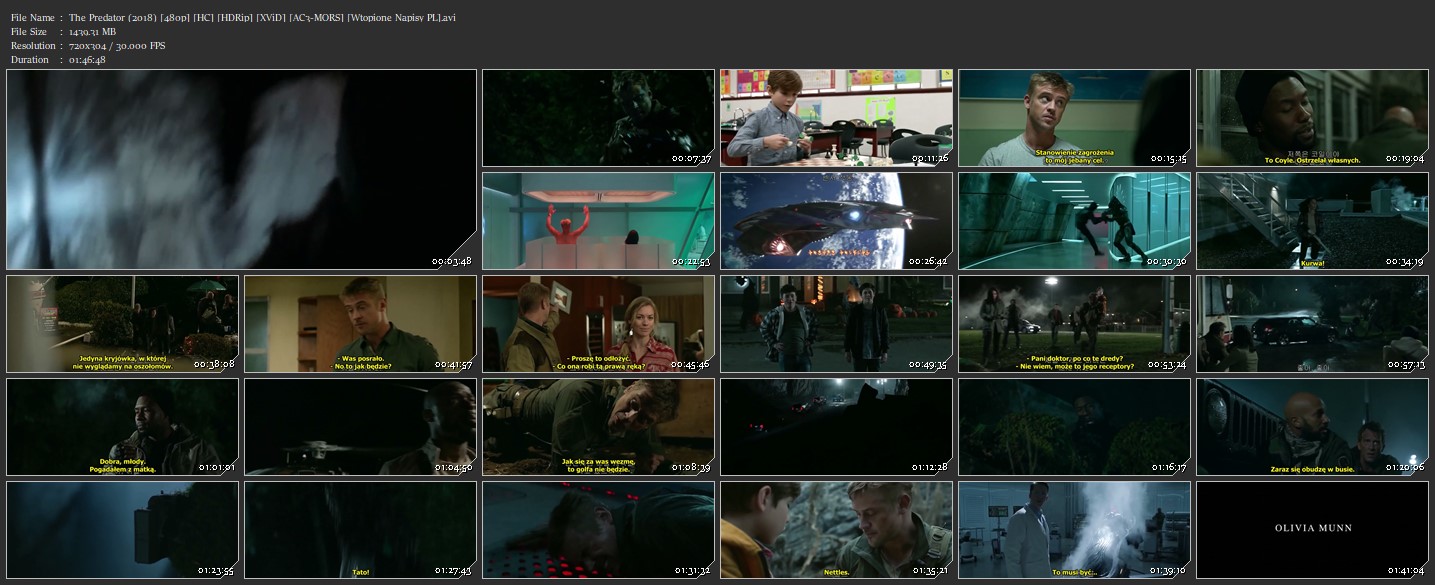Click the thumbnail stamped 00:57:13
The height and width of the screenshot is (585, 1435).
point(1312,324)
